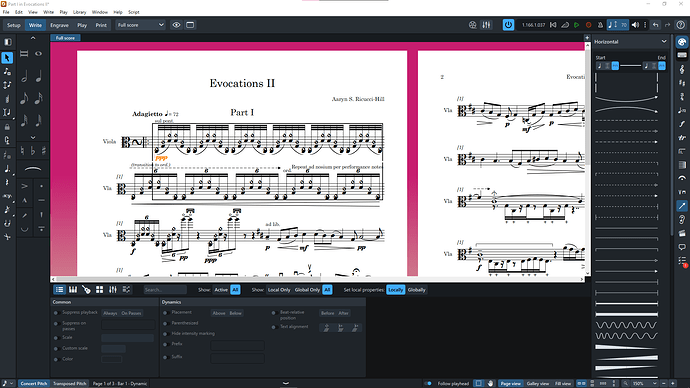Open the Clefs panel in the right toolbox

click(x=682, y=69)
